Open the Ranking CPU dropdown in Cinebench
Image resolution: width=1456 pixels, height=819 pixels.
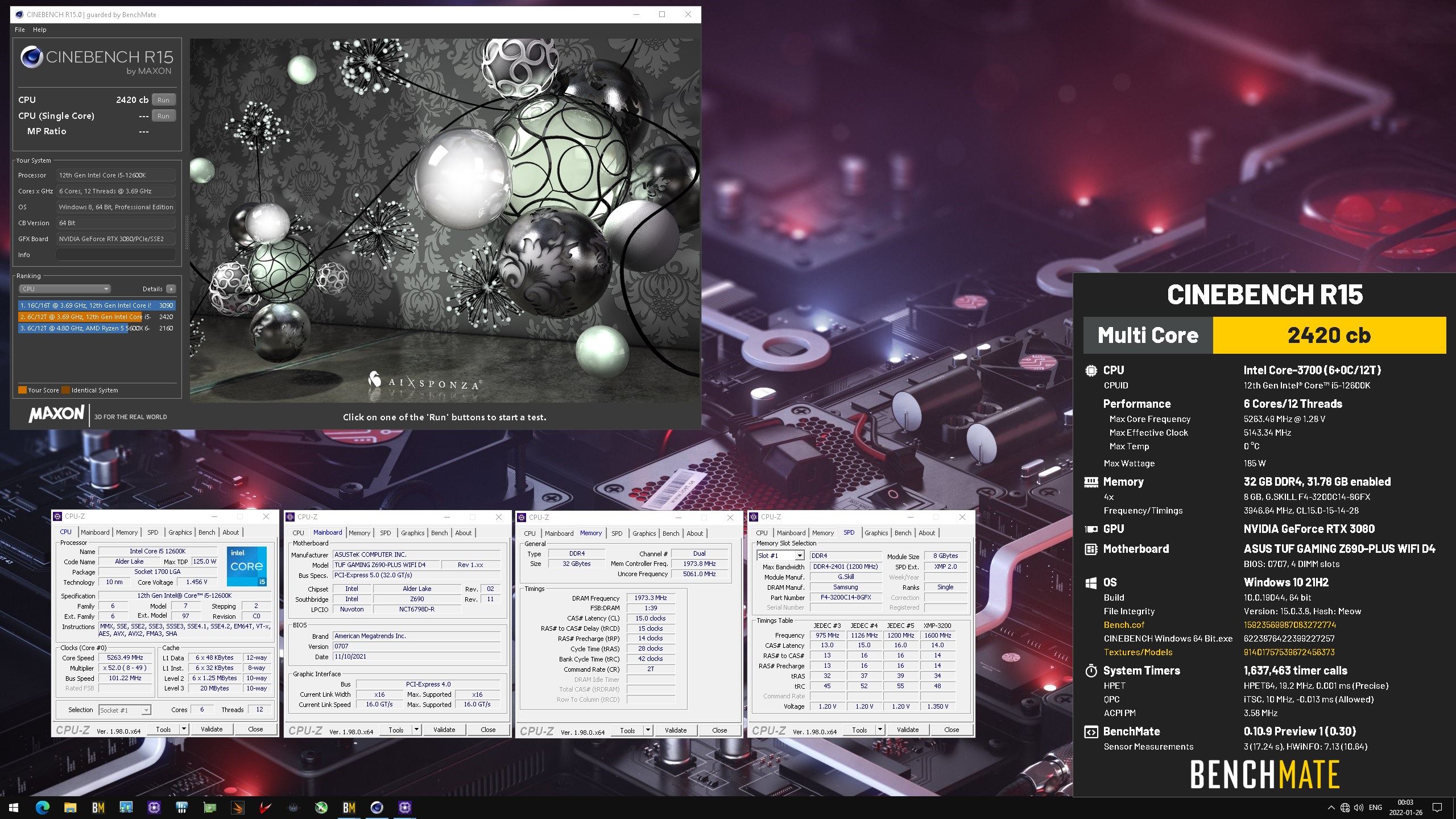point(65,289)
